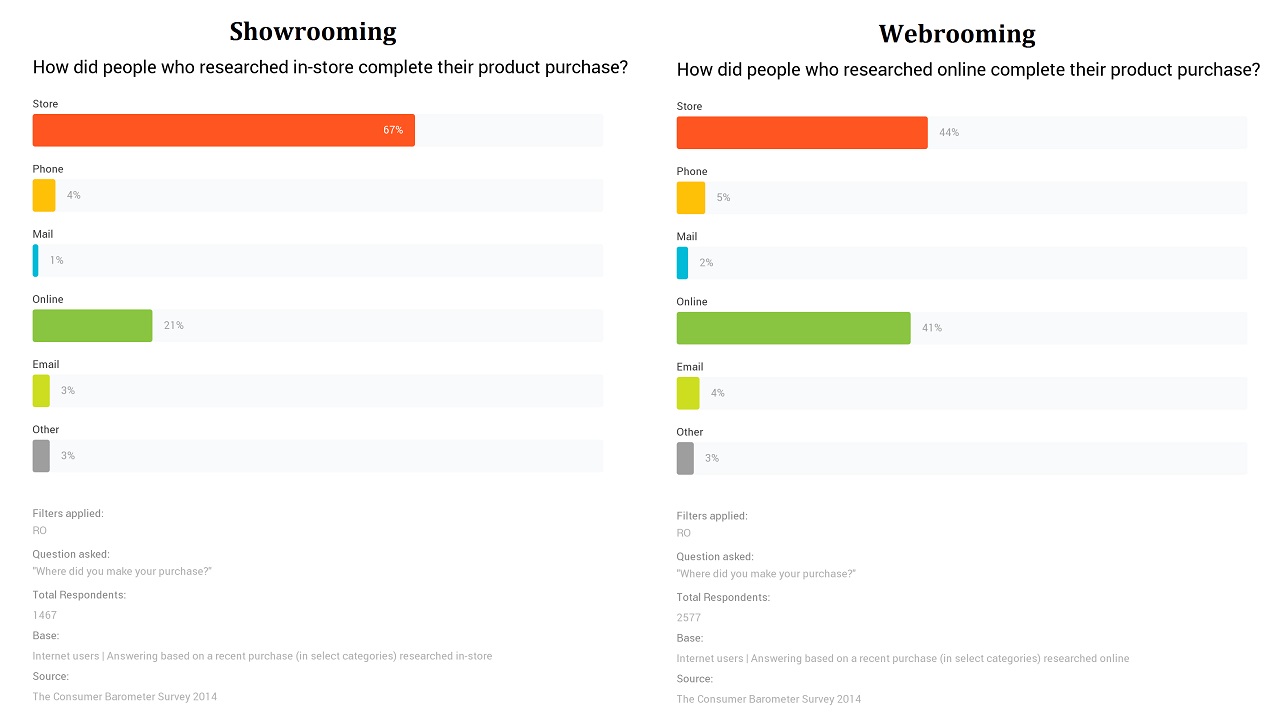This screenshot has height=719, width=1280.
Task: Click the green Online bar in Showrooming chart
Action: [x=92, y=325]
